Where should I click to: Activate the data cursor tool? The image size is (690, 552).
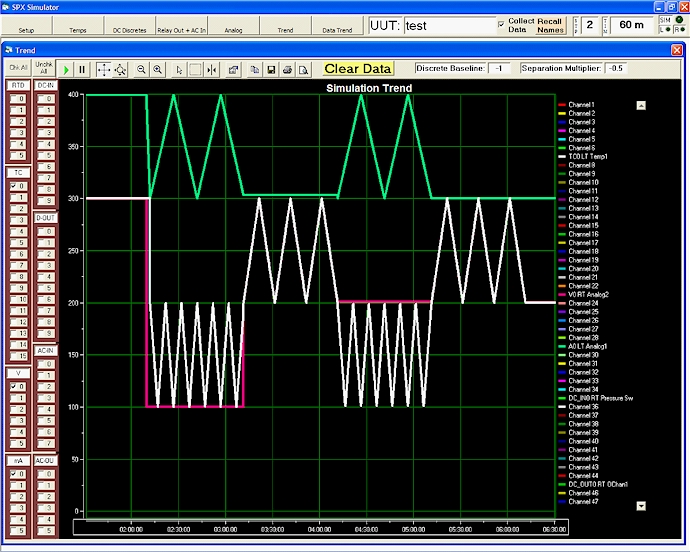212,70
